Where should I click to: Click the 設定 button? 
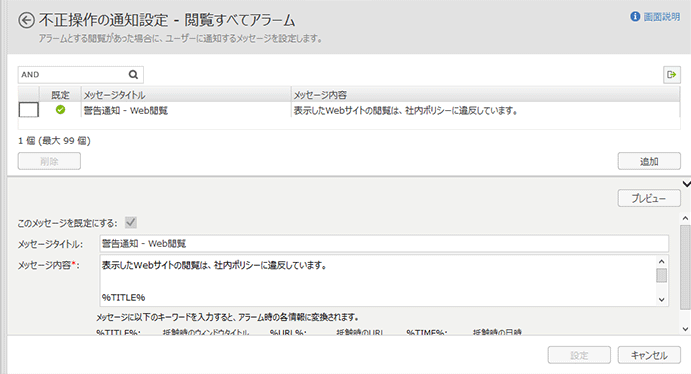[579, 355]
